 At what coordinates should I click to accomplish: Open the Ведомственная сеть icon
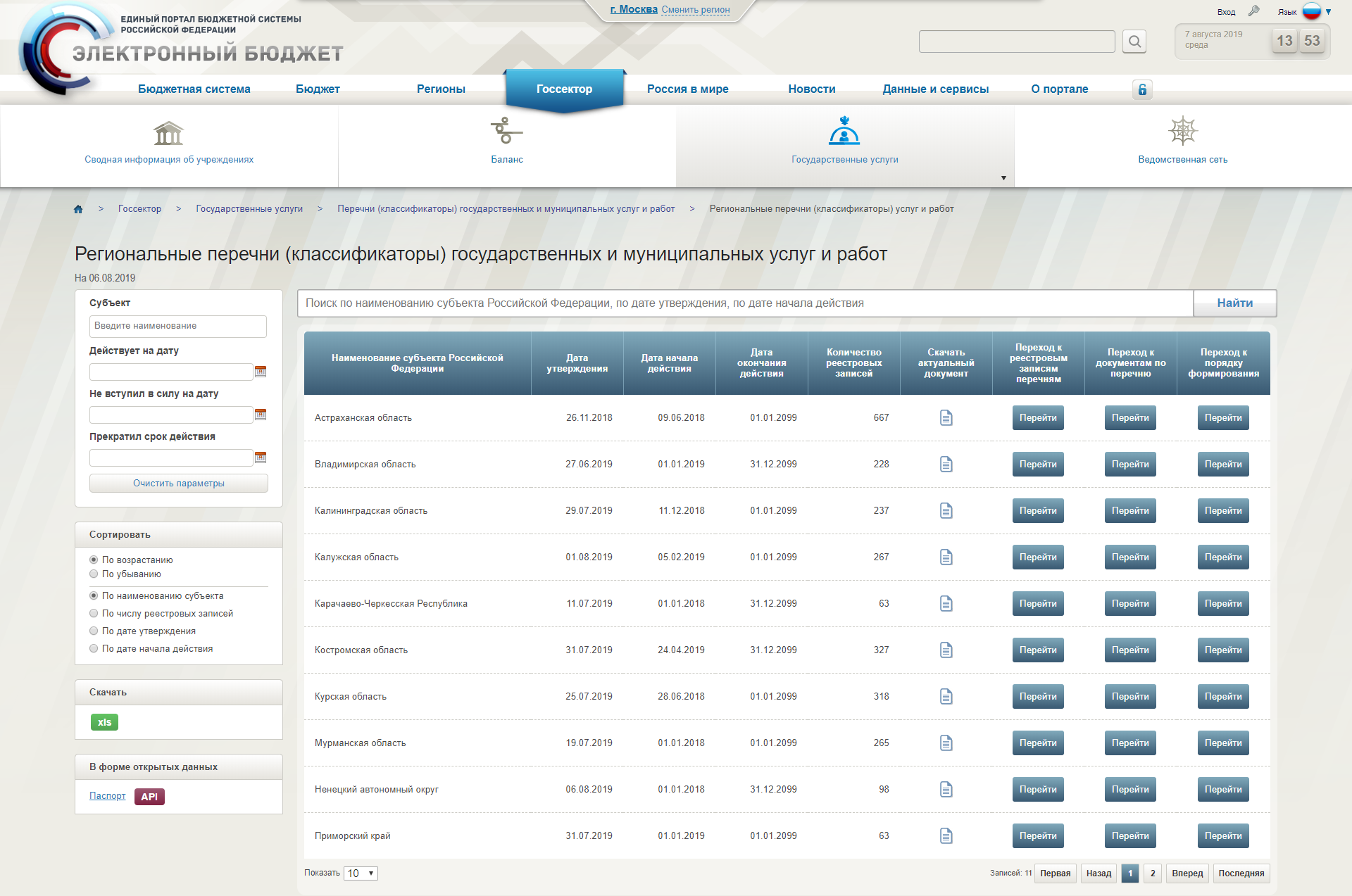(x=1182, y=132)
